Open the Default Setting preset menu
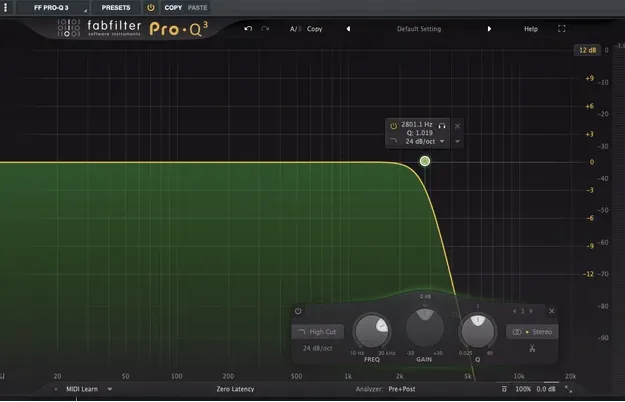The image size is (625, 402). tap(419, 29)
